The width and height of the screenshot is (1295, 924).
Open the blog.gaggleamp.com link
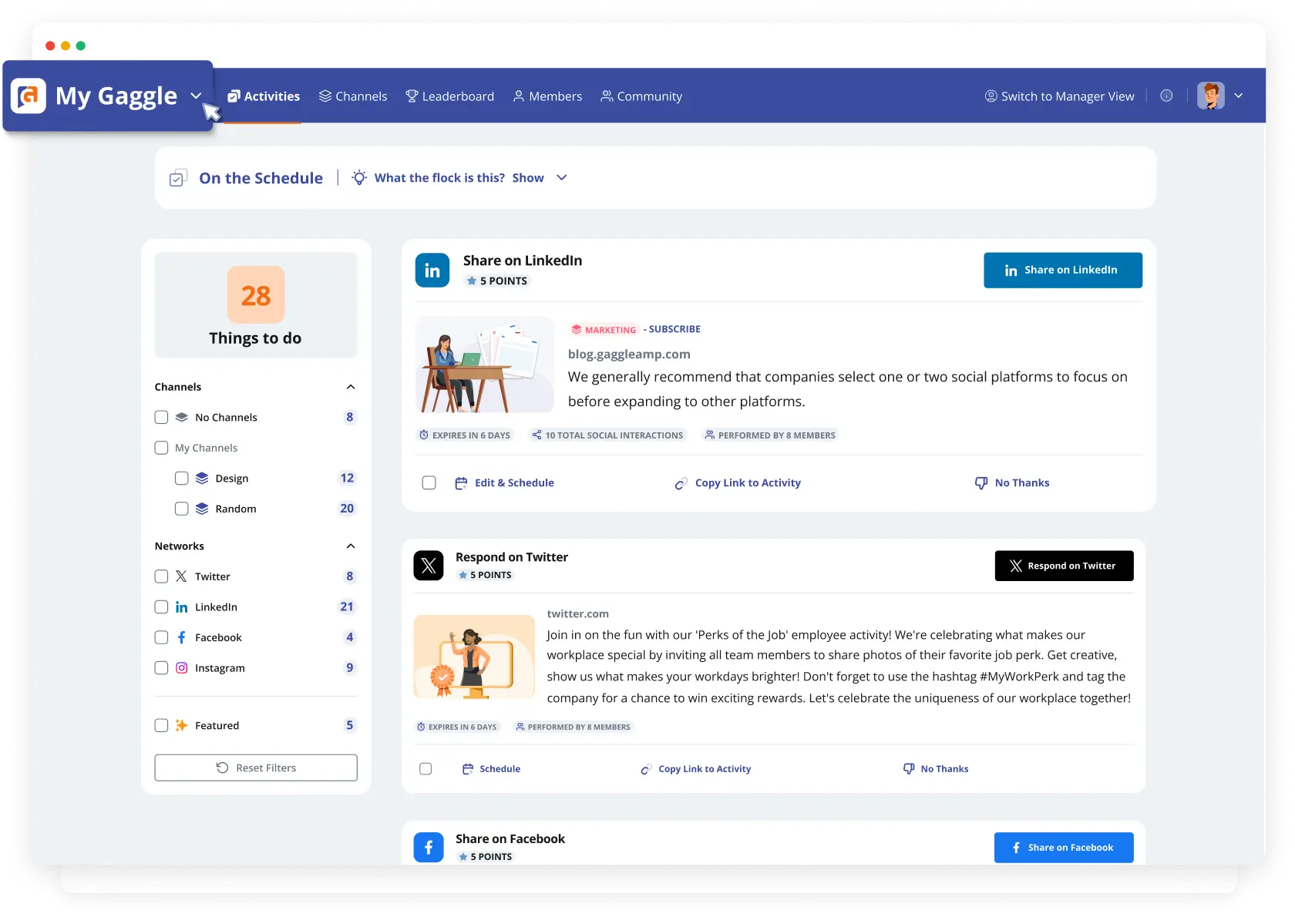click(x=629, y=354)
